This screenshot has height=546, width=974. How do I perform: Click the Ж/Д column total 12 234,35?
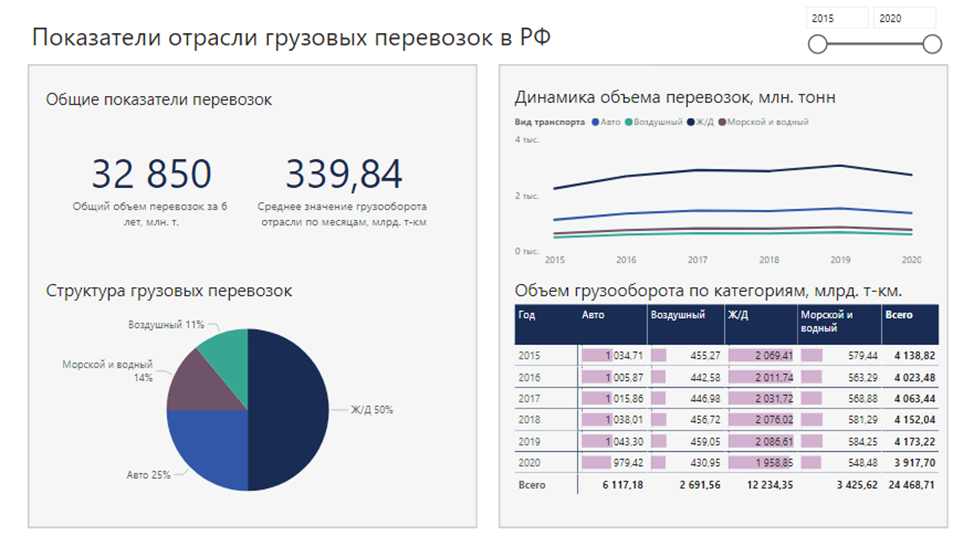(x=770, y=485)
